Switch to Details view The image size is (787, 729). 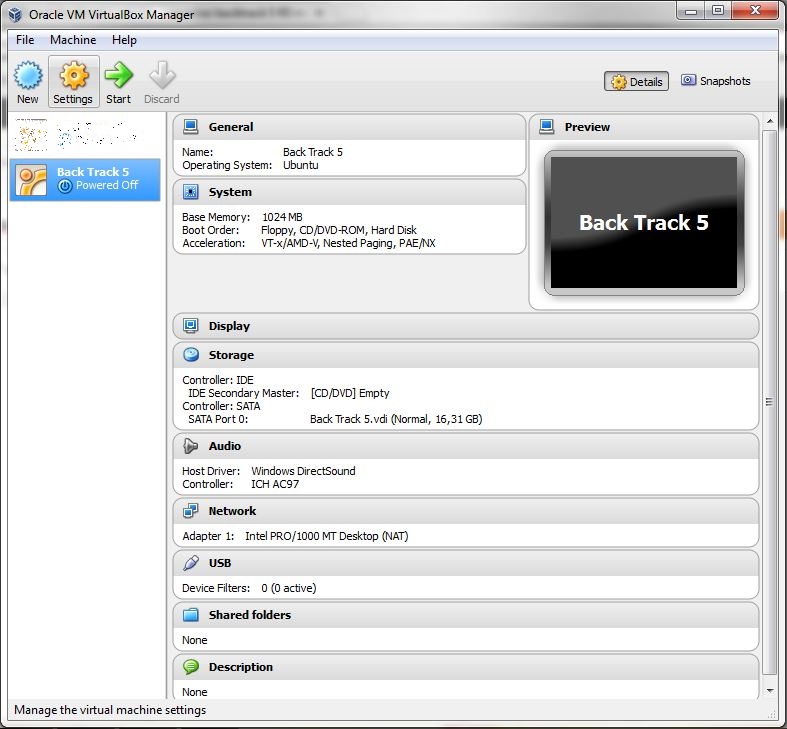point(636,81)
